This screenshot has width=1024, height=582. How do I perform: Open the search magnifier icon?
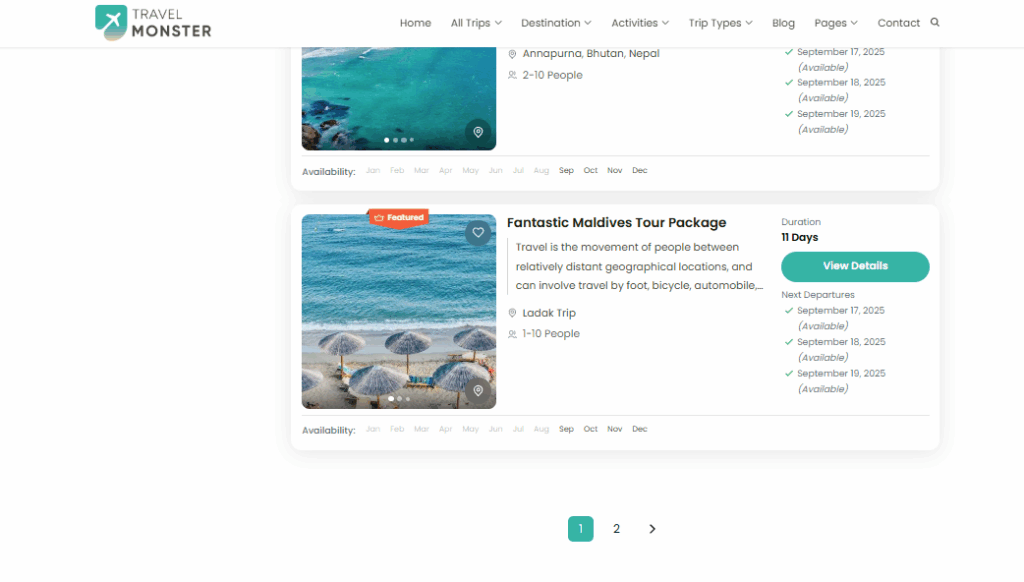[935, 22]
